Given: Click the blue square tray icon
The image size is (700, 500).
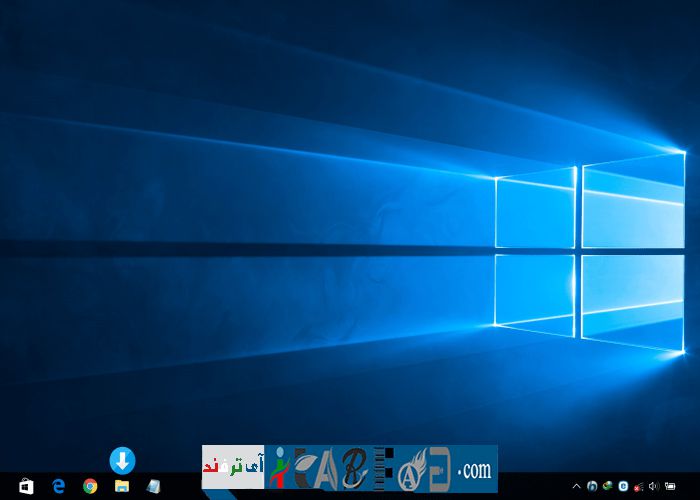Looking at the screenshot, I should (x=623, y=486).
